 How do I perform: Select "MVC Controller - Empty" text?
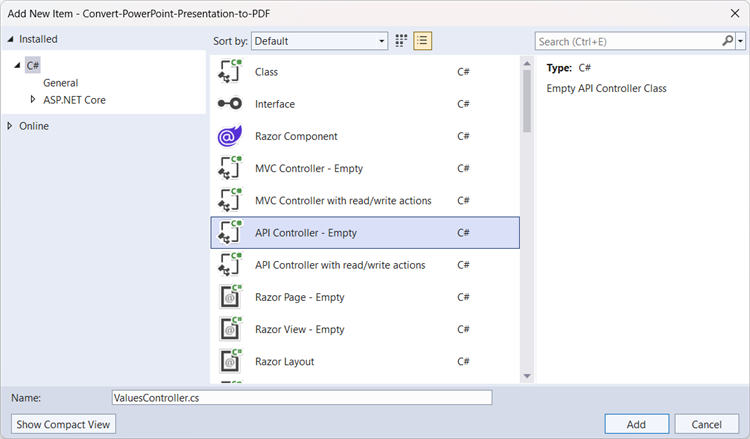point(309,168)
